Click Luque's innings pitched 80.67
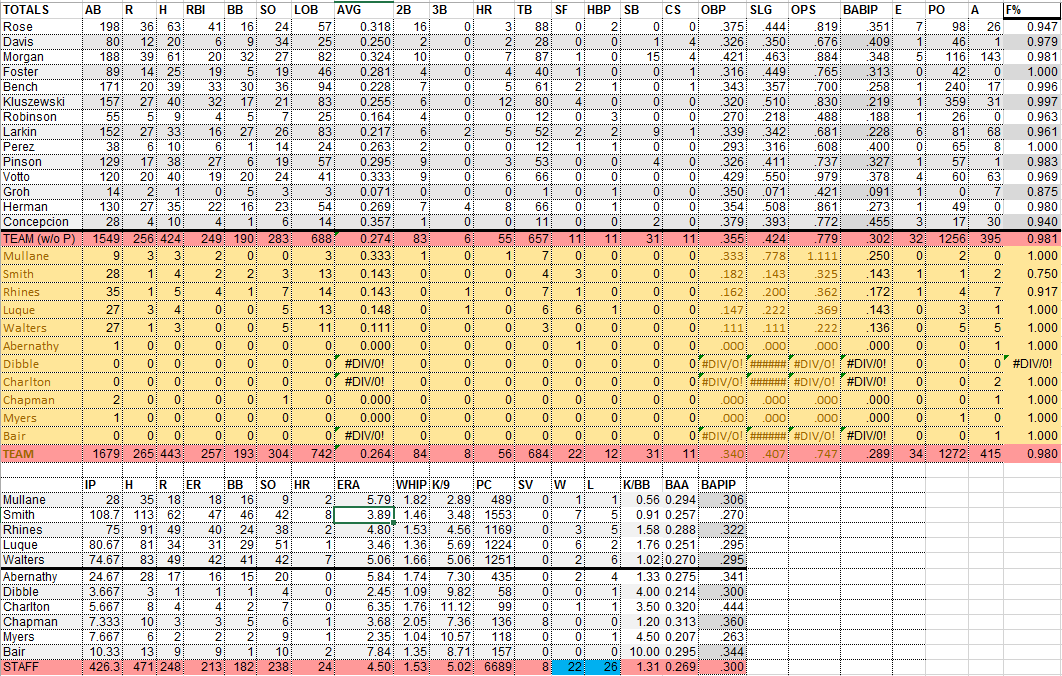The width and height of the screenshot is (1062, 676). tap(102, 545)
